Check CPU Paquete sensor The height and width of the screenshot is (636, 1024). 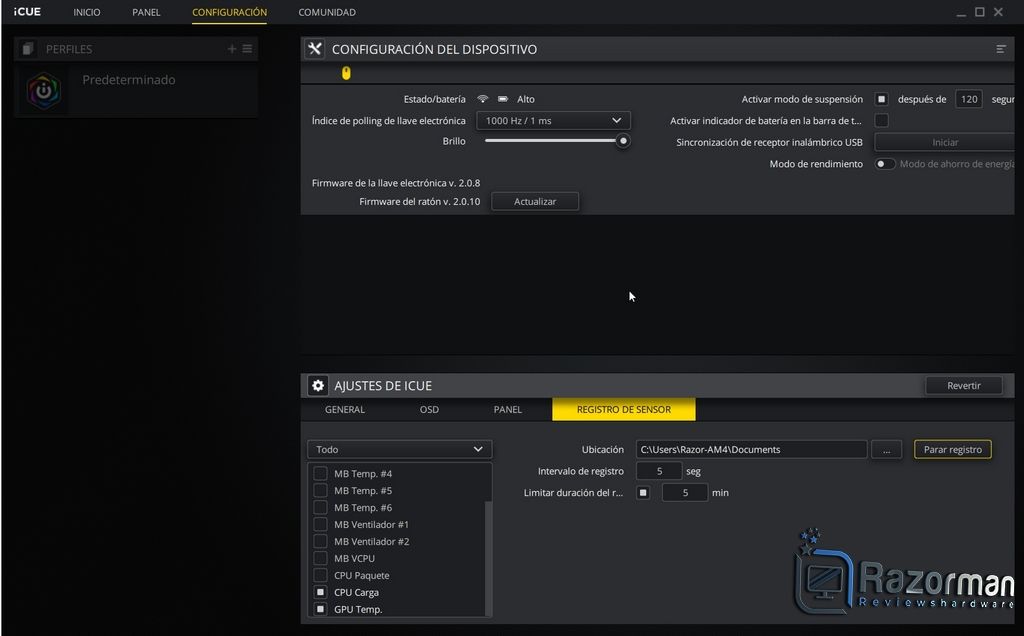(320, 575)
